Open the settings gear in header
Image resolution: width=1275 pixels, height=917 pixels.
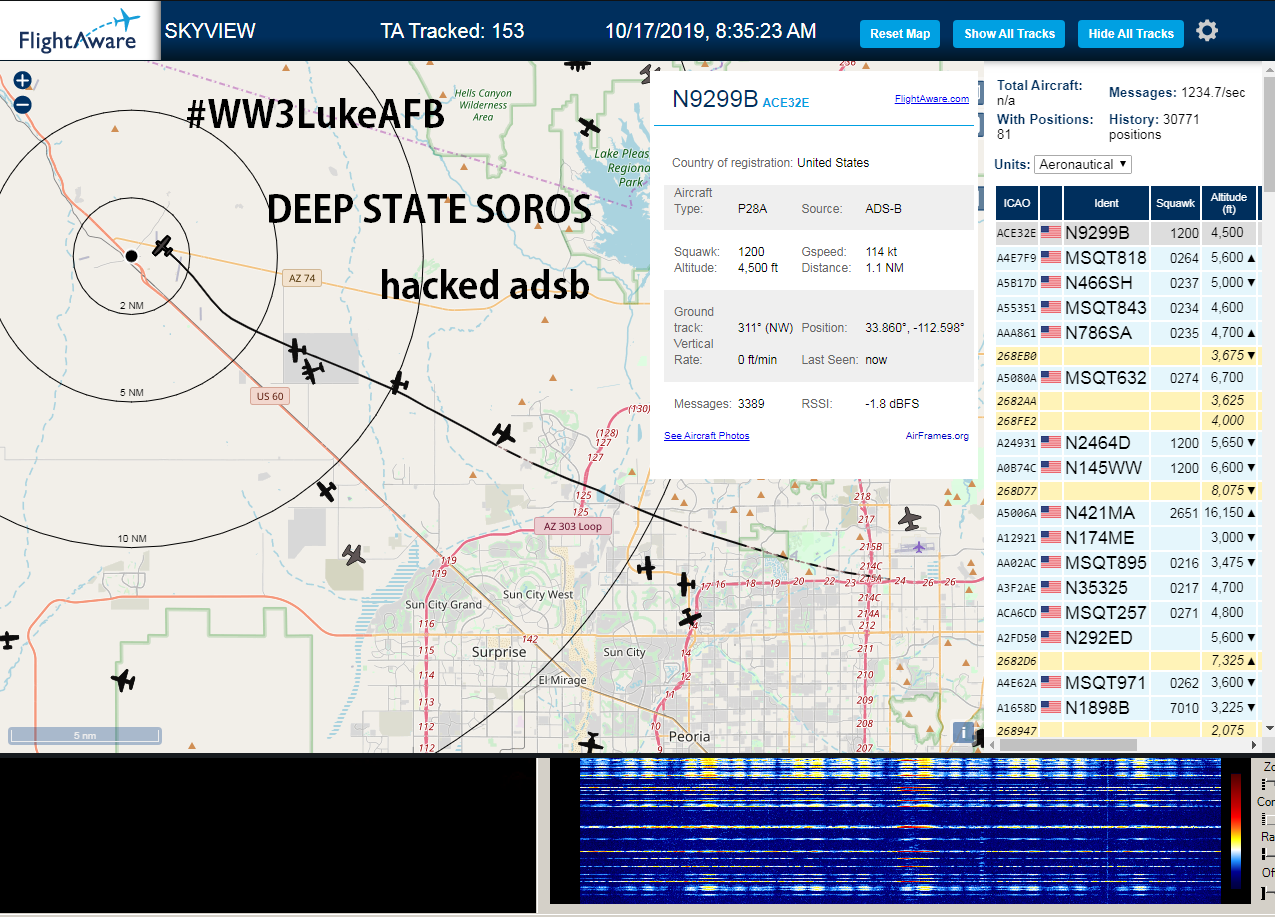point(1207,31)
